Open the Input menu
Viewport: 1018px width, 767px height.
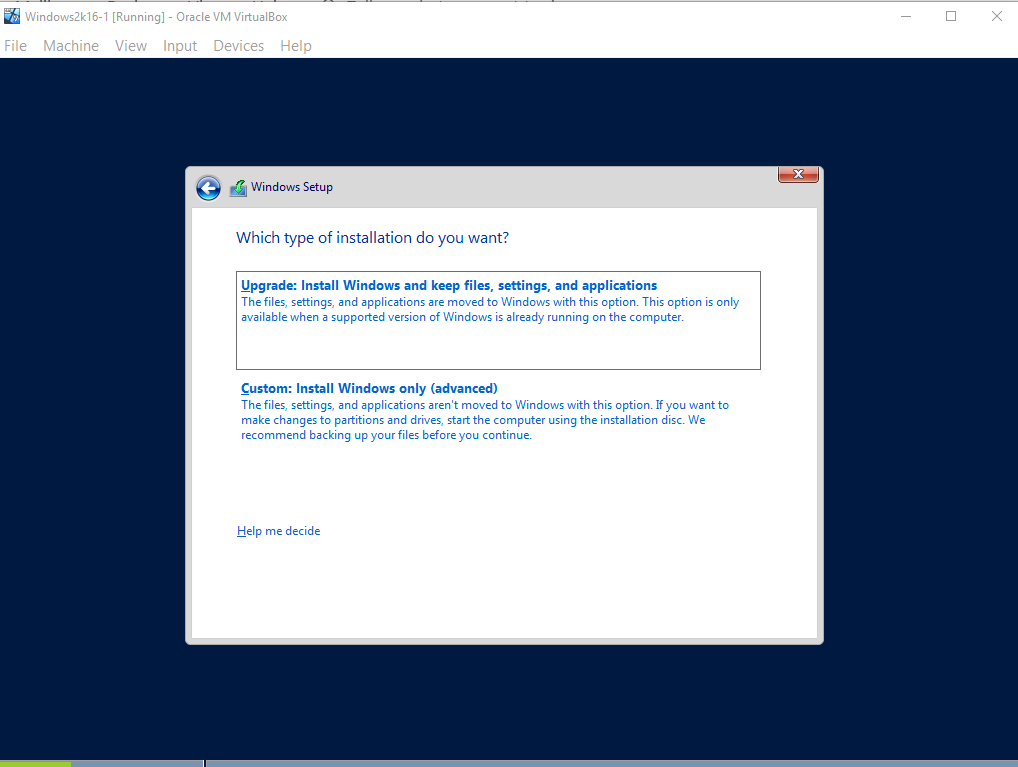pos(180,45)
